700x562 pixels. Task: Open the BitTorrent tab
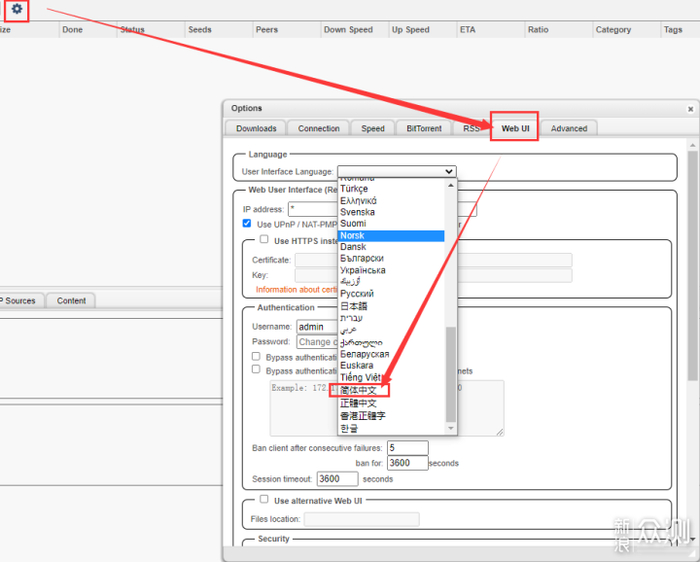point(424,128)
